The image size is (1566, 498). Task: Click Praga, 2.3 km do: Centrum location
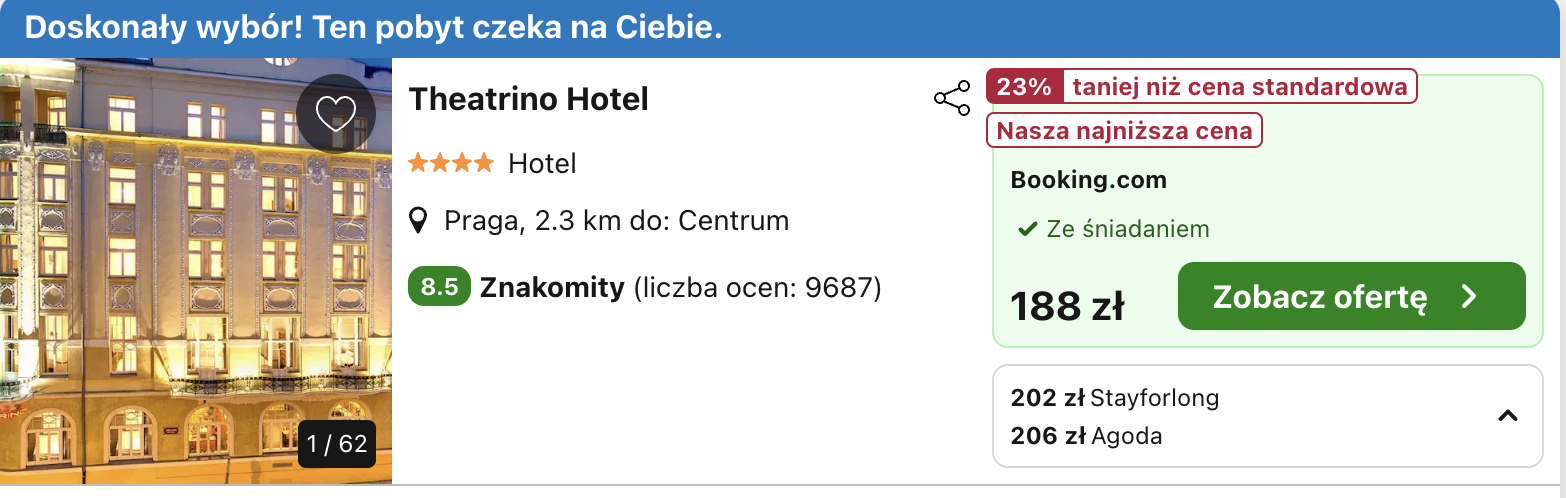616,220
